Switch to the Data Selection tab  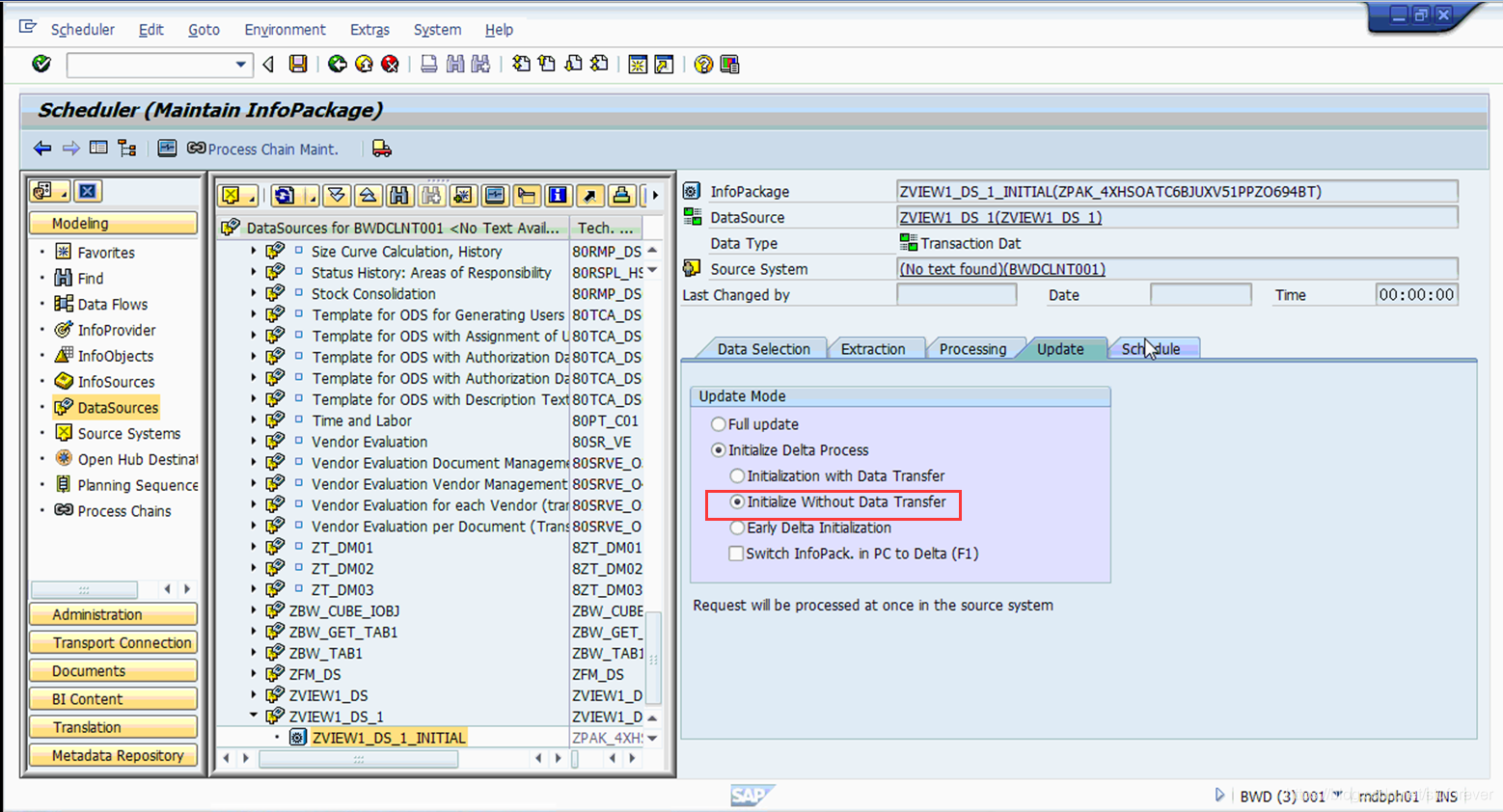click(763, 349)
